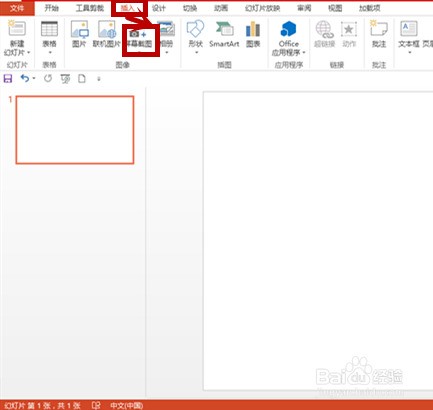Add a 批注 (comment)
Image resolution: width=433 pixels, height=410 pixels.
tap(379, 34)
